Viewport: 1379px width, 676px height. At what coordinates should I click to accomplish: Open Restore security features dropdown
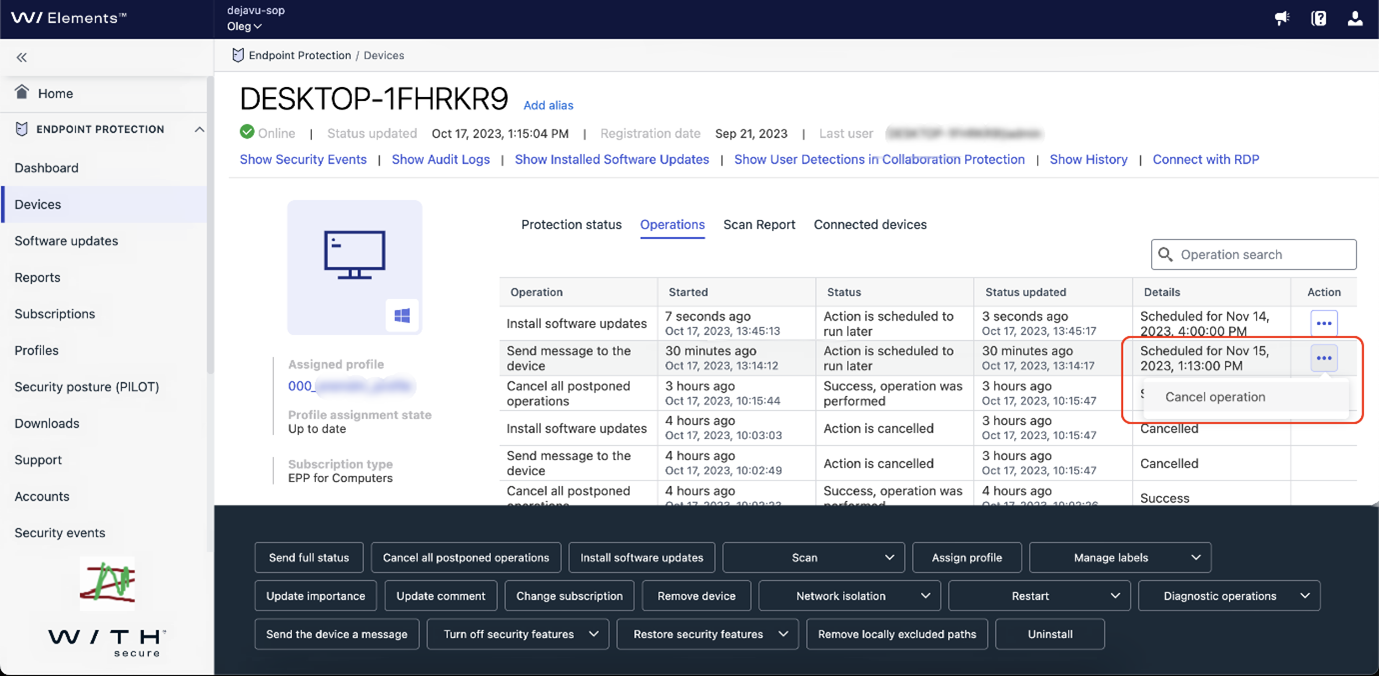pos(708,634)
